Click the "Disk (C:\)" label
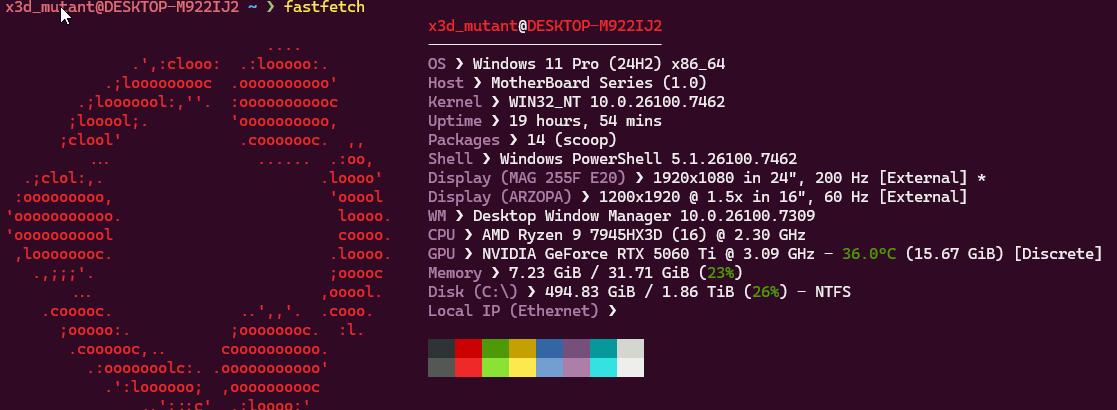1117x410 pixels. point(473,292)
